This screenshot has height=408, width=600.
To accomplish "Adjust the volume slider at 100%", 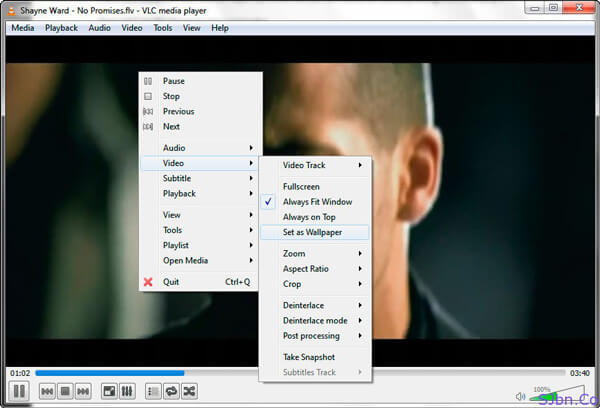I will pos(557,394).
